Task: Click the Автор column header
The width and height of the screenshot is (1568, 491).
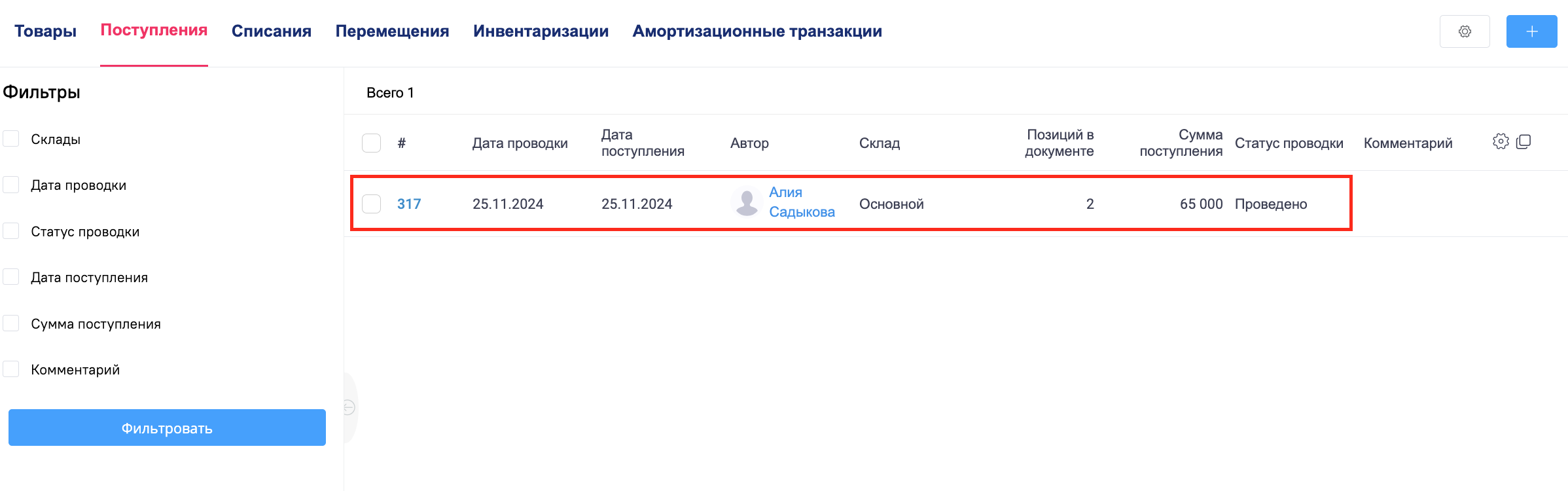Action: click(749, 143)
